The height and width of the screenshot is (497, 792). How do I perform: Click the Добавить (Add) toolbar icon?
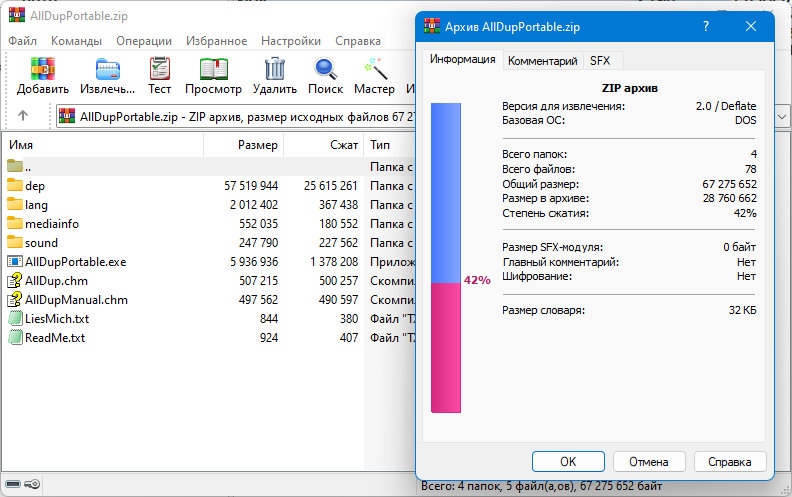tap(42, 69)
